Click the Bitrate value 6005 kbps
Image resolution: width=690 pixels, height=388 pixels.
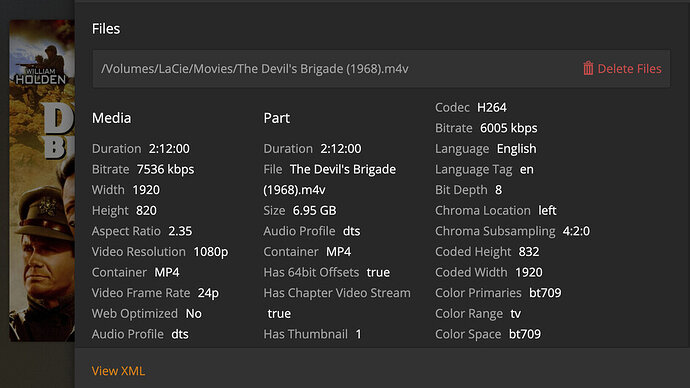509,128
